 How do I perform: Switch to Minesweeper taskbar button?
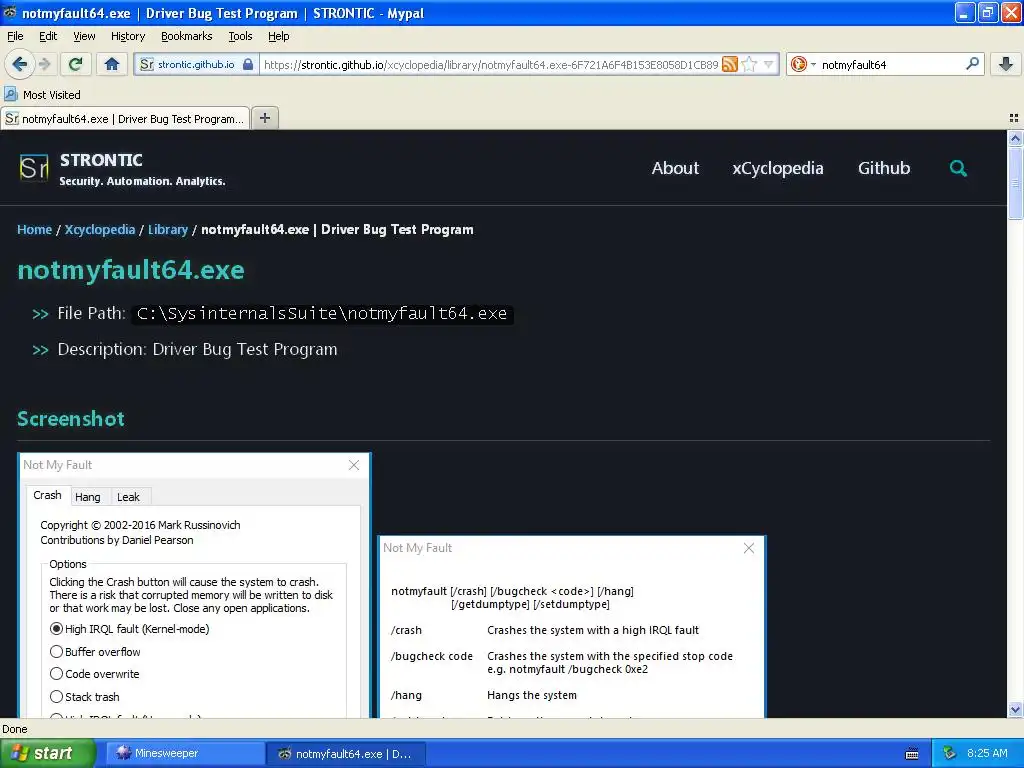pyautogui.click(x=185, y=753)
